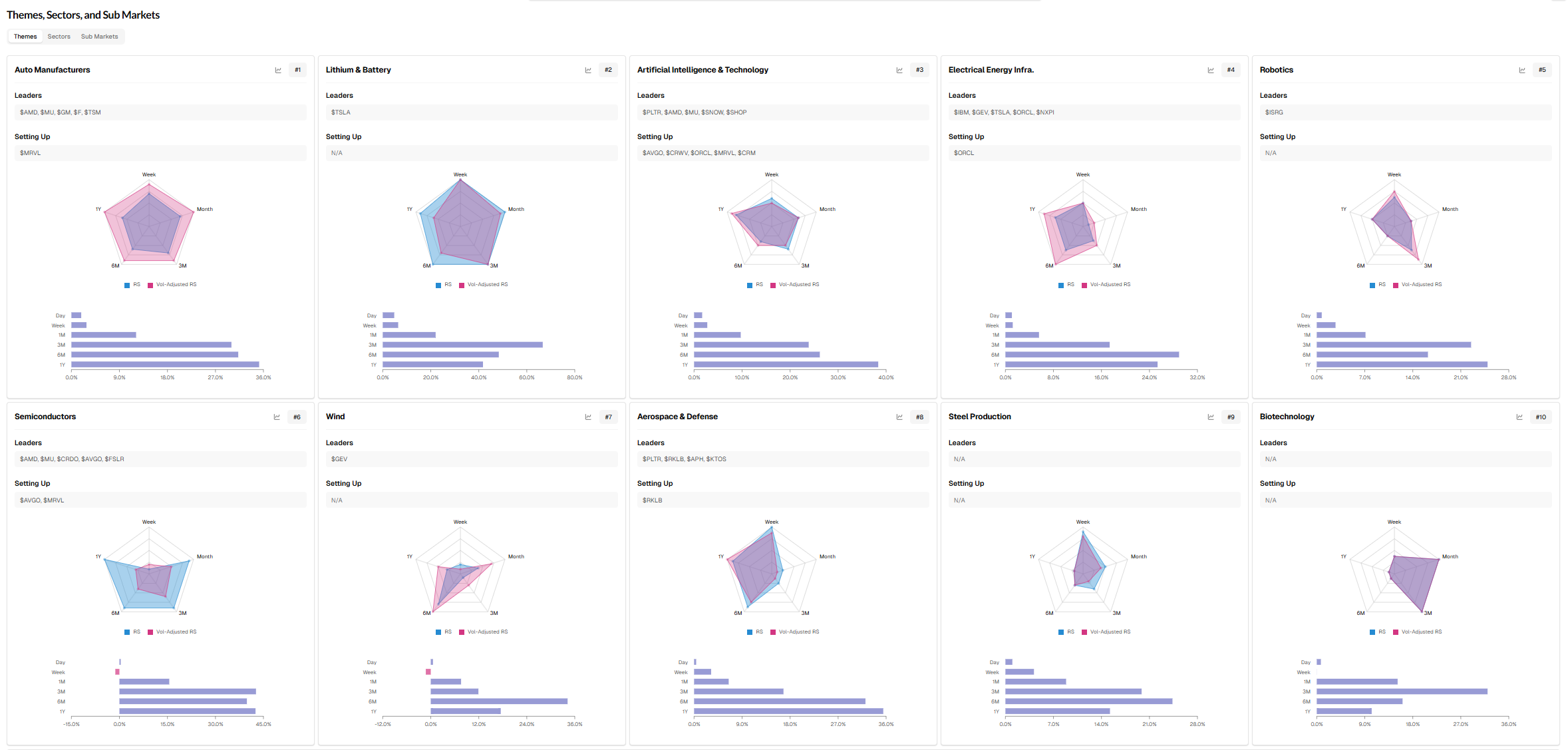
Task: Click Vol-Adjusted RS pink swatch in Robotics legend
Action: [x=1396, y=285]
